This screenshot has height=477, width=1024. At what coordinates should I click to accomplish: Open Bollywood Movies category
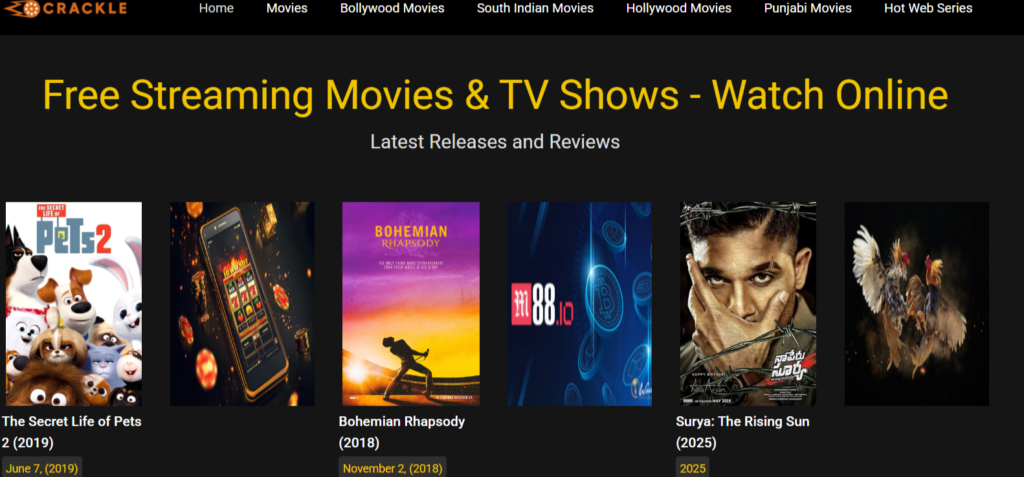tap(392, 8)
